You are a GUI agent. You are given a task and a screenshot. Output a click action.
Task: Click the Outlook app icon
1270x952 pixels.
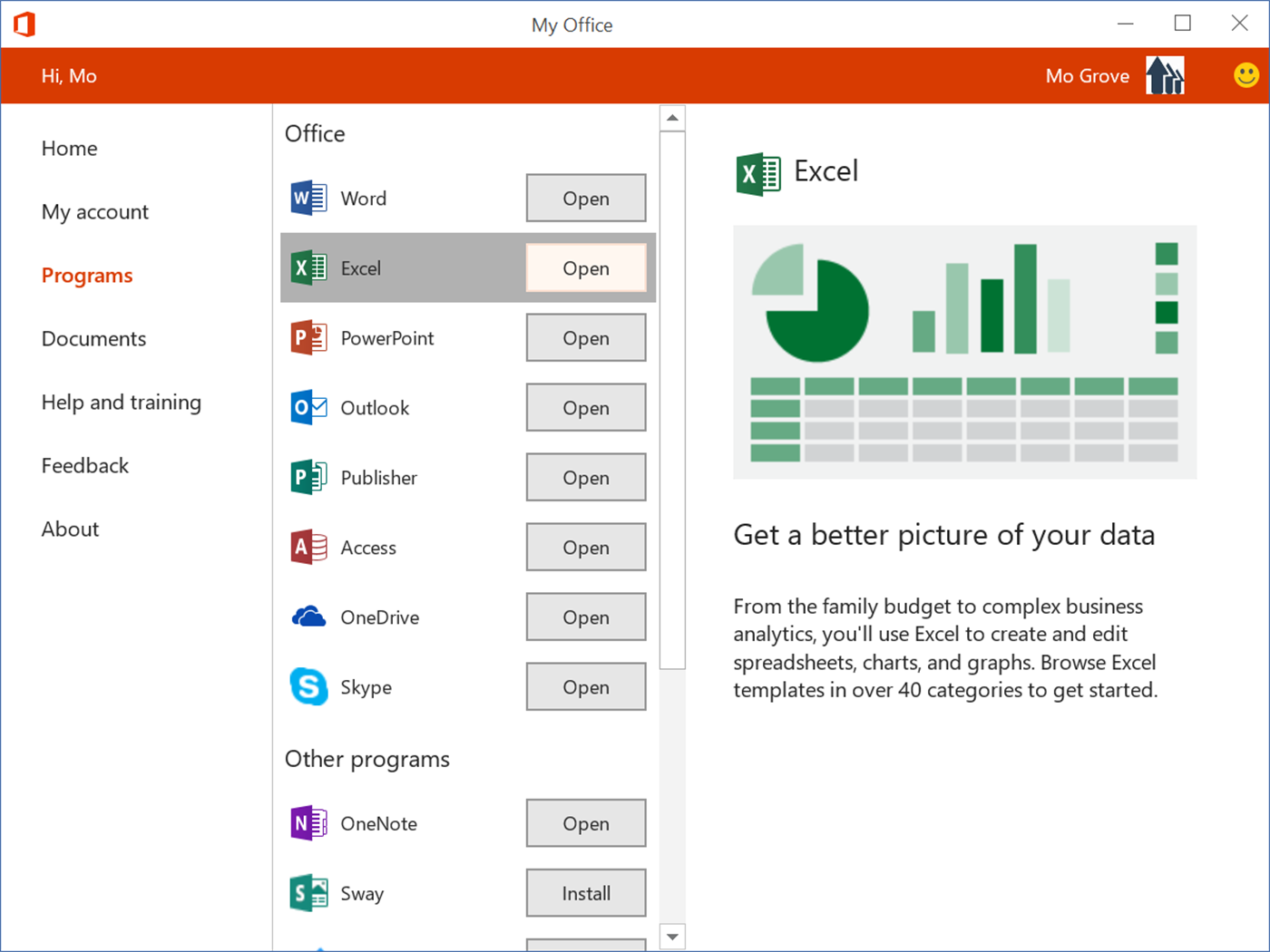click(x=308, y=407)
